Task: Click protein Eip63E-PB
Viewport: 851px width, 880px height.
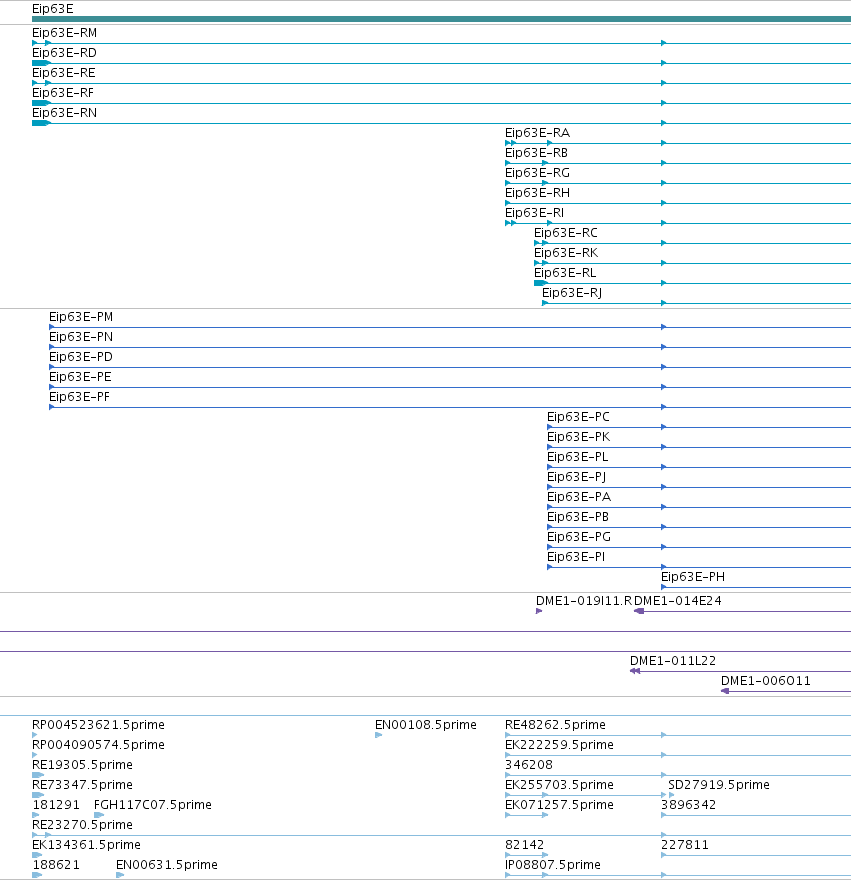Action: tap(578, 517)
